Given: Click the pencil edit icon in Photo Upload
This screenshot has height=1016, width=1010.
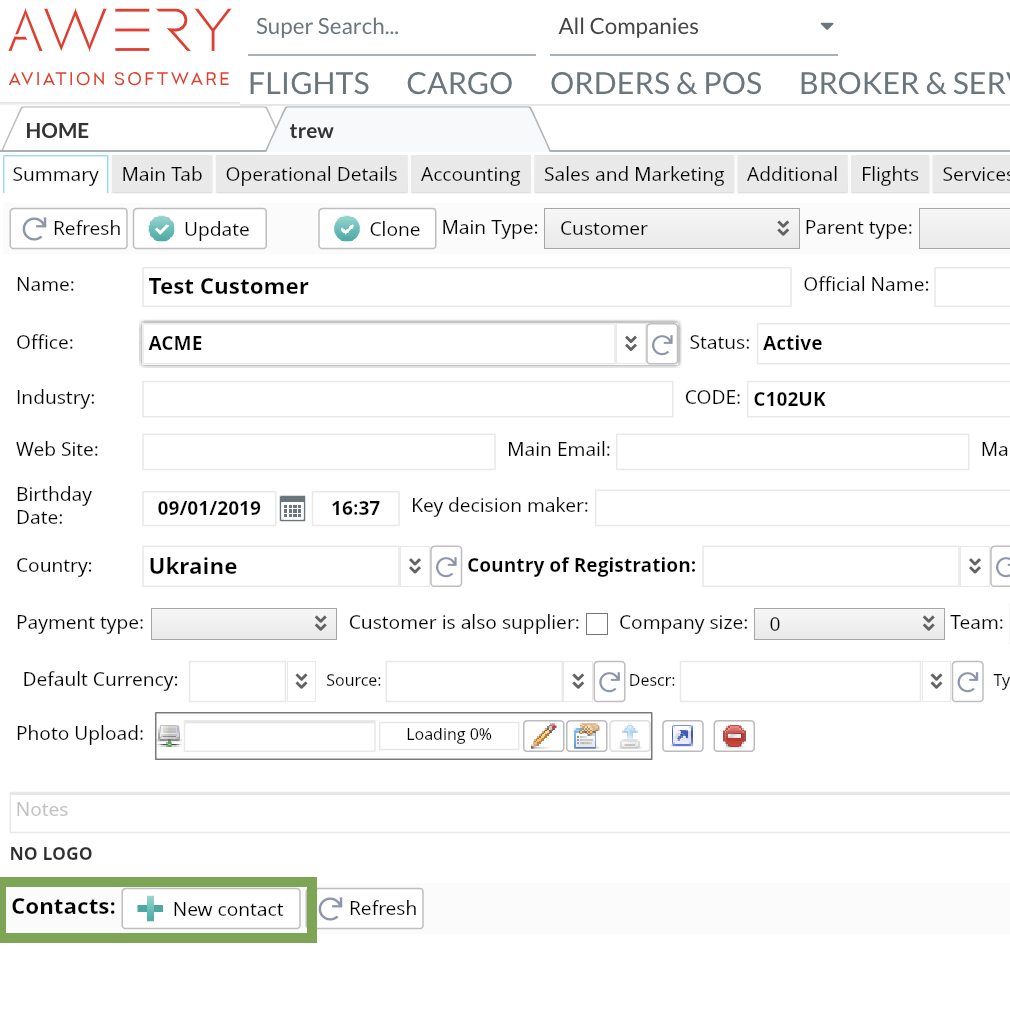Looking at the screenshot, I should [544, 736].
